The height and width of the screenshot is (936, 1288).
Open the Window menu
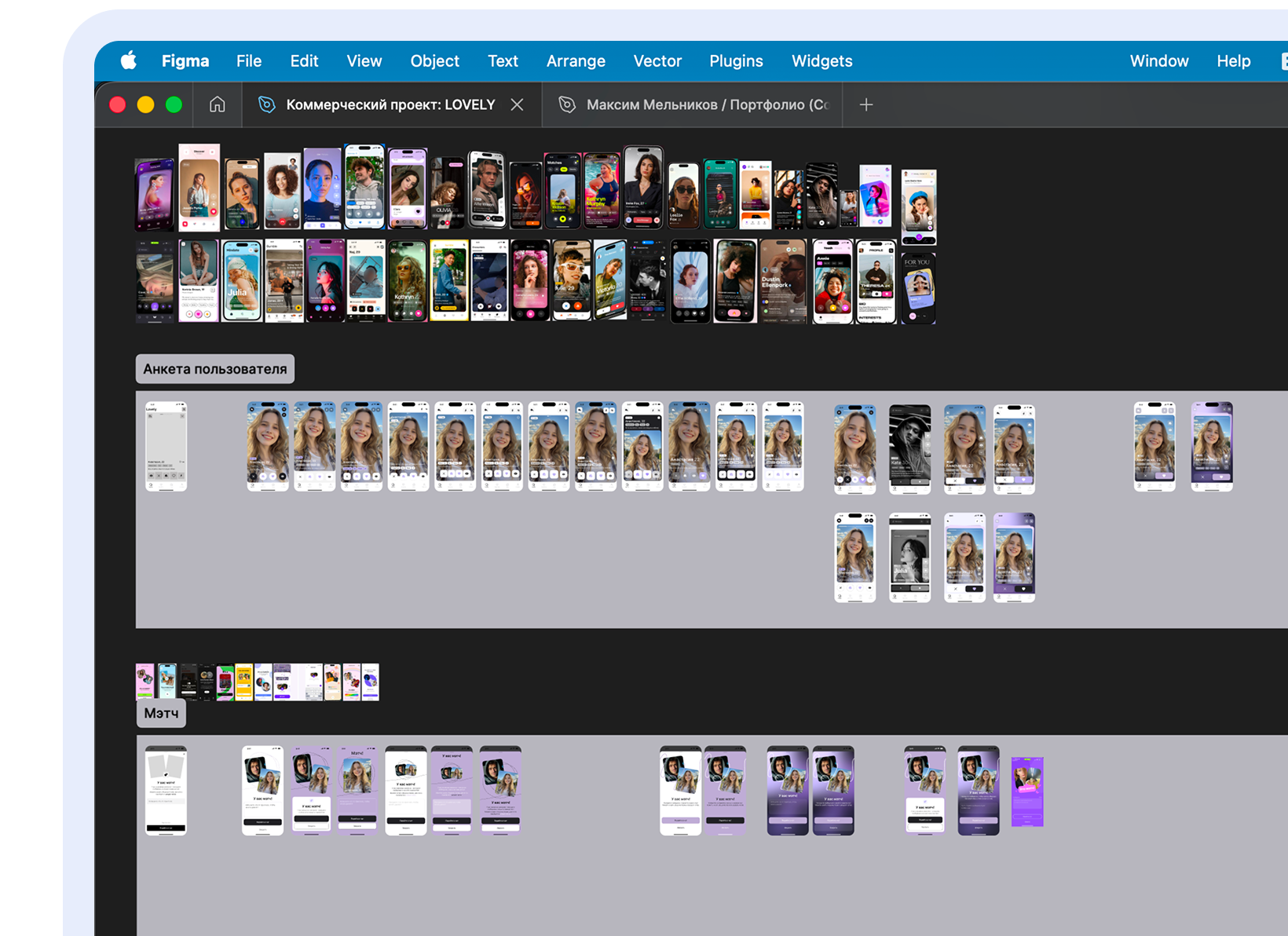pos(1158,60)
